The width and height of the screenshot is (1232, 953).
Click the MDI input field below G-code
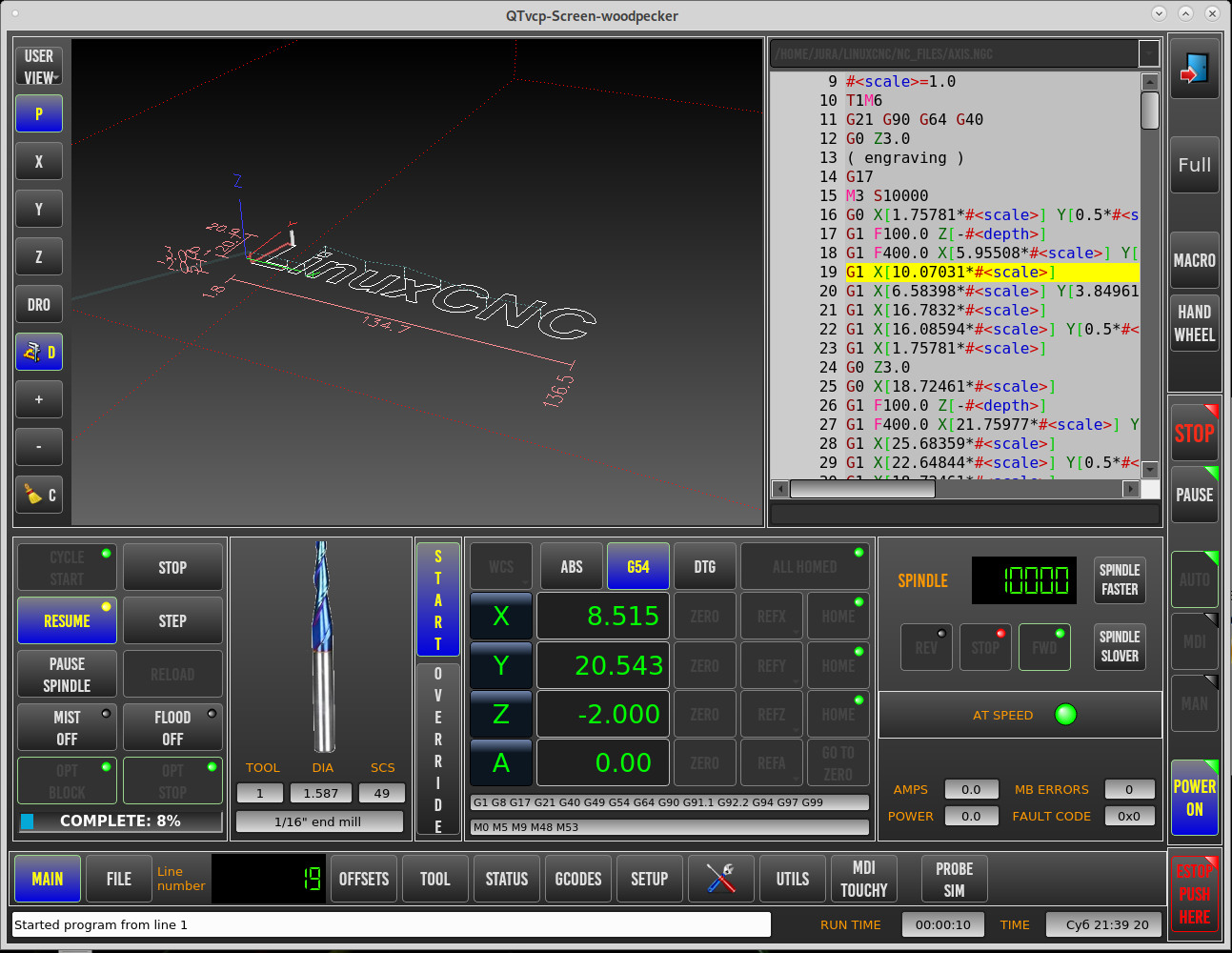(x=965, y=514)
